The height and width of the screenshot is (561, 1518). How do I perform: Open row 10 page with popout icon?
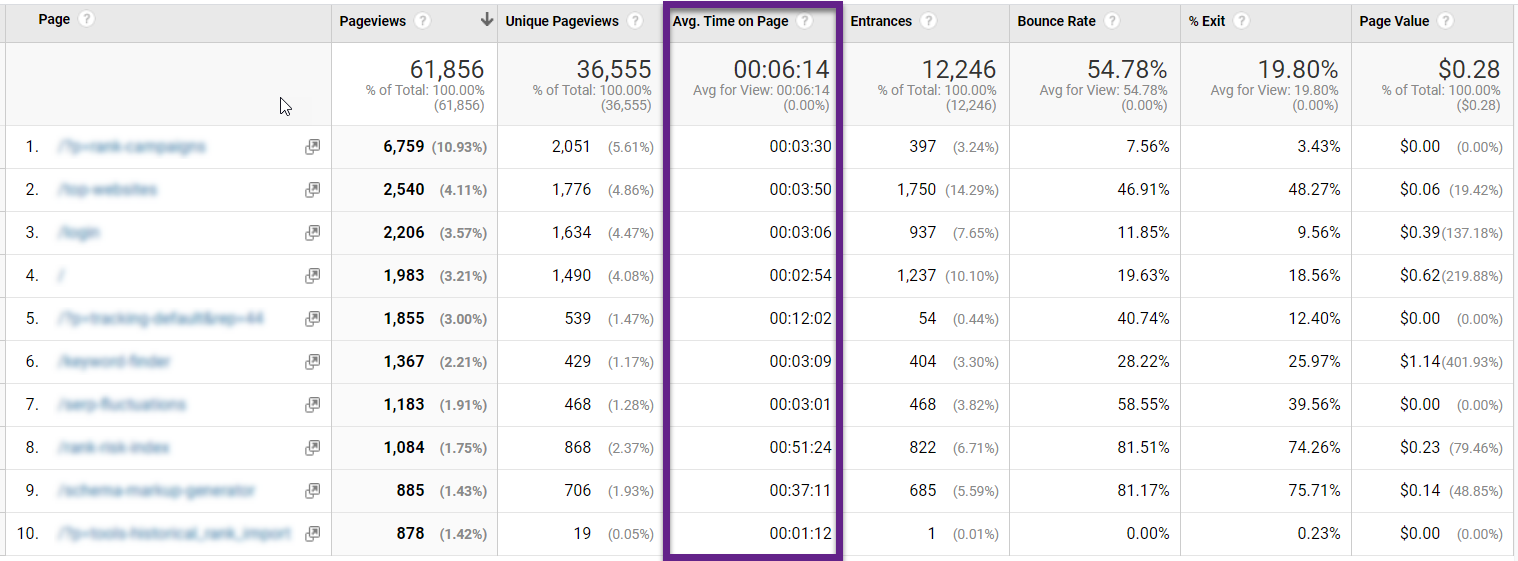click(313, 534)
